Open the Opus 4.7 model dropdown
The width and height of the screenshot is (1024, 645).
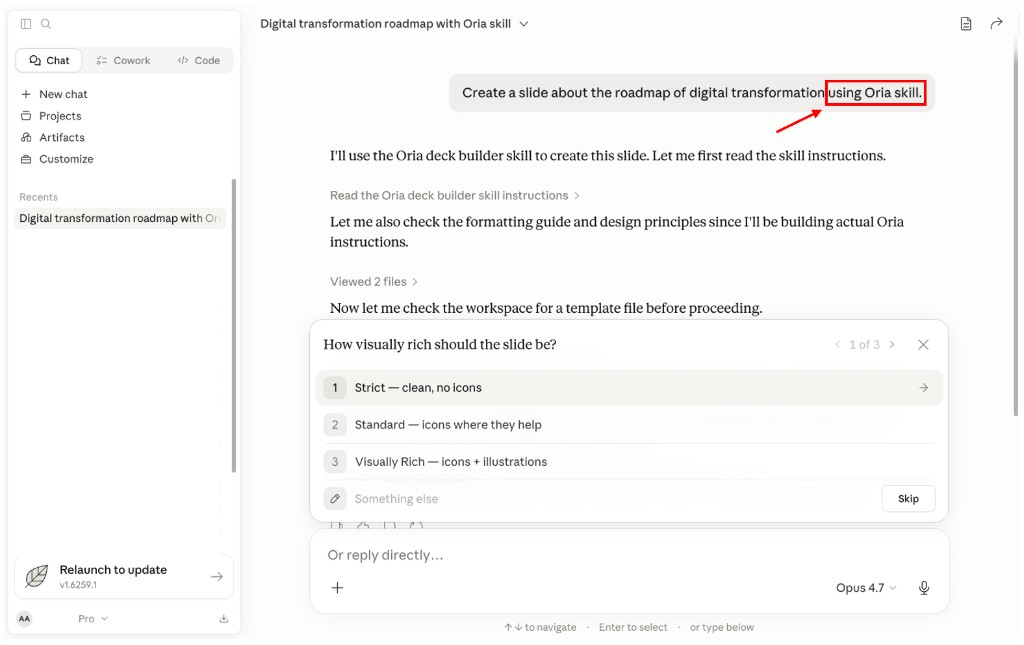tap(865, 588)
